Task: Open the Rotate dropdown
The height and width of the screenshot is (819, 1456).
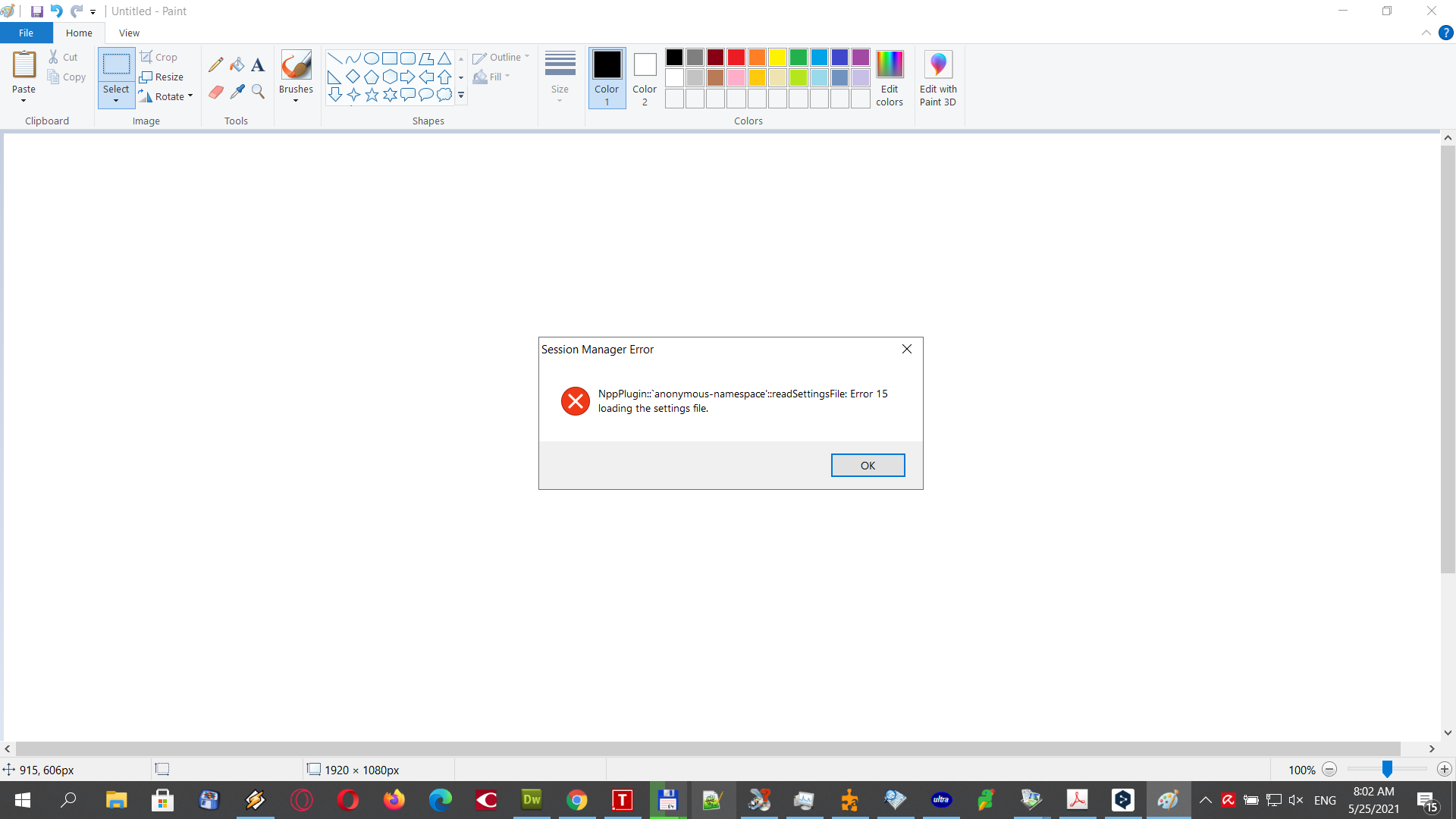Action: pyautogui.click(x=167, y=96)
